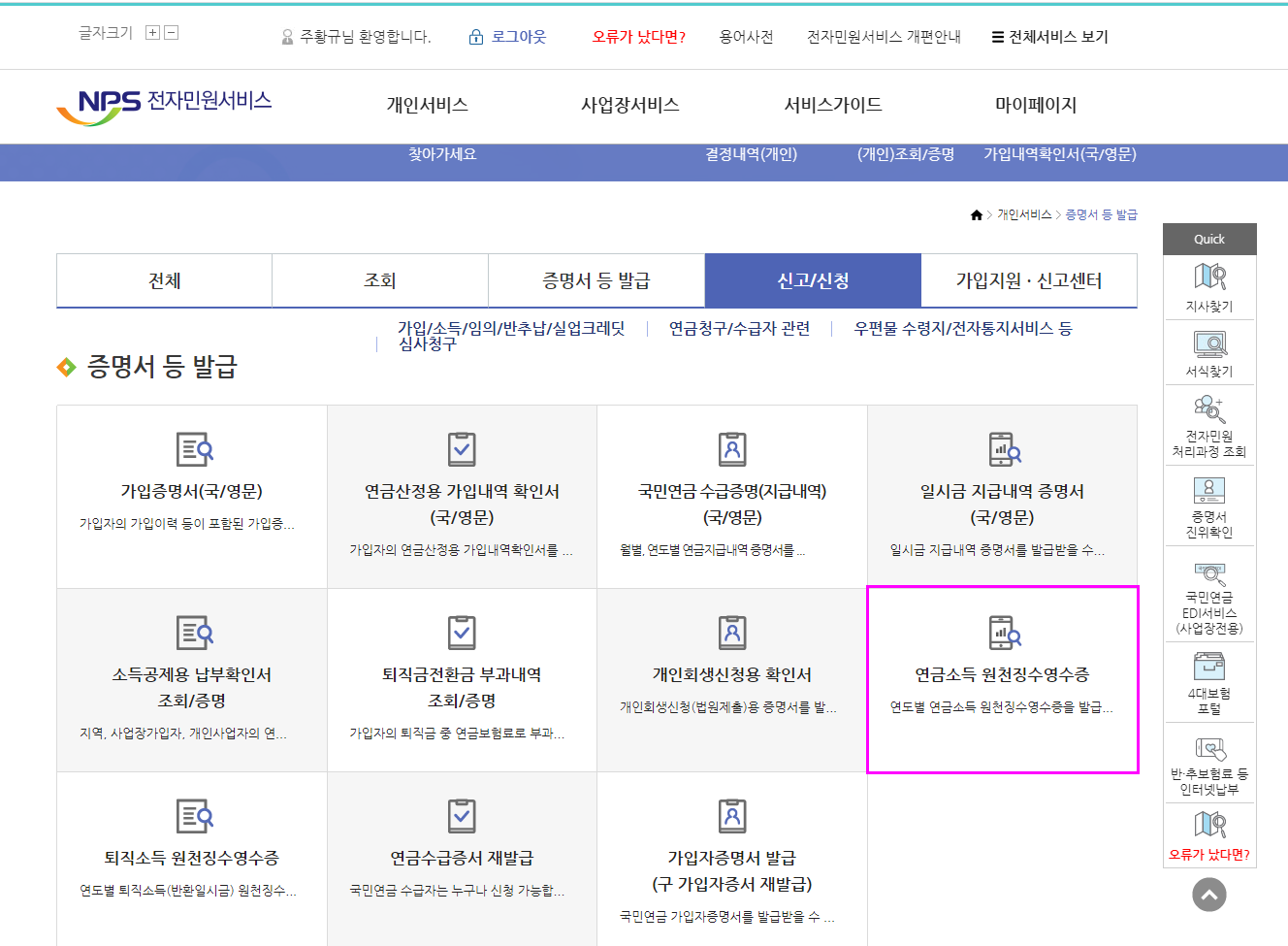
Task: Click the home icon in breadcrumb
Action: coord(976,215)
